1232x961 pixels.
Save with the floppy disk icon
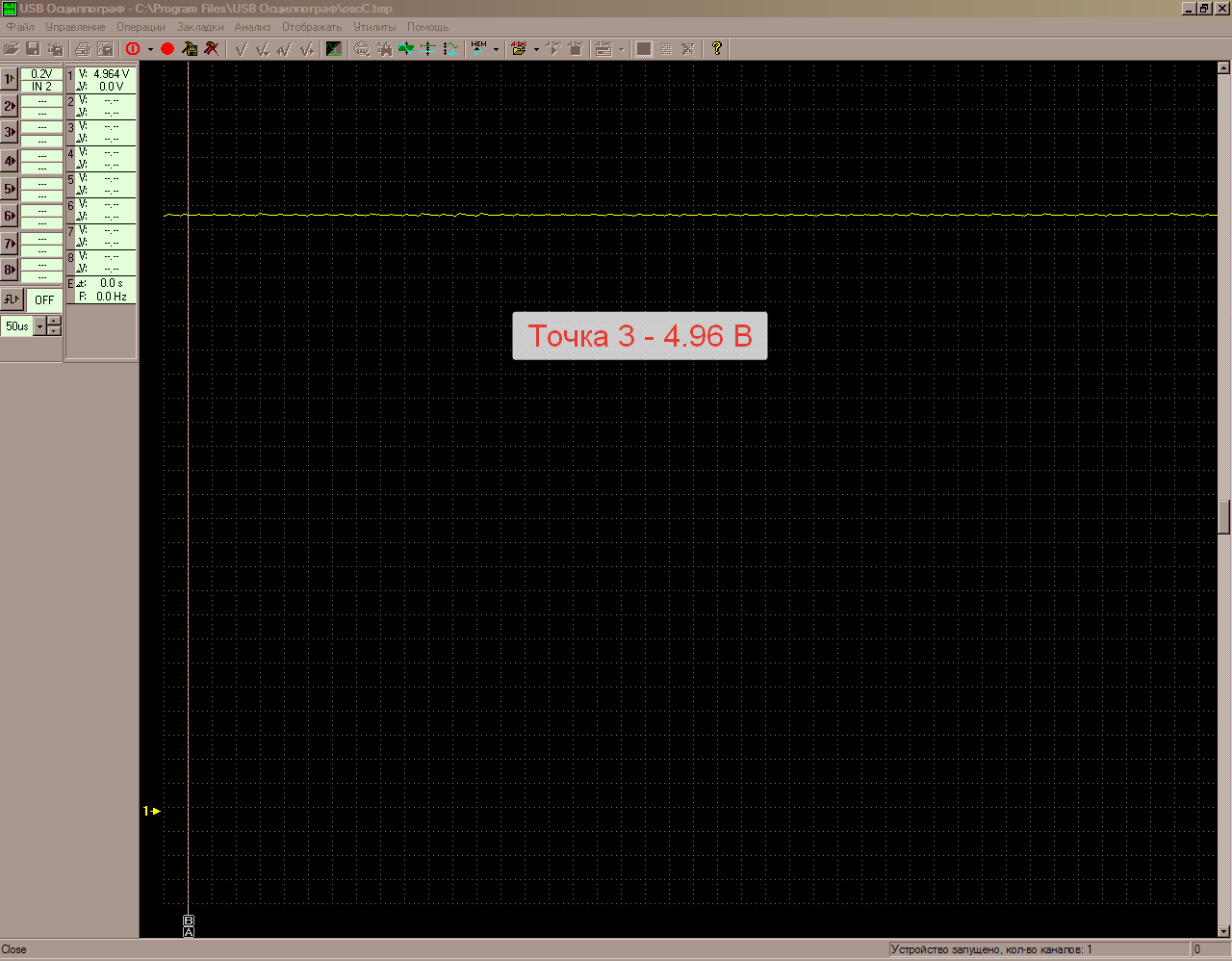click(x=33, y=48)
